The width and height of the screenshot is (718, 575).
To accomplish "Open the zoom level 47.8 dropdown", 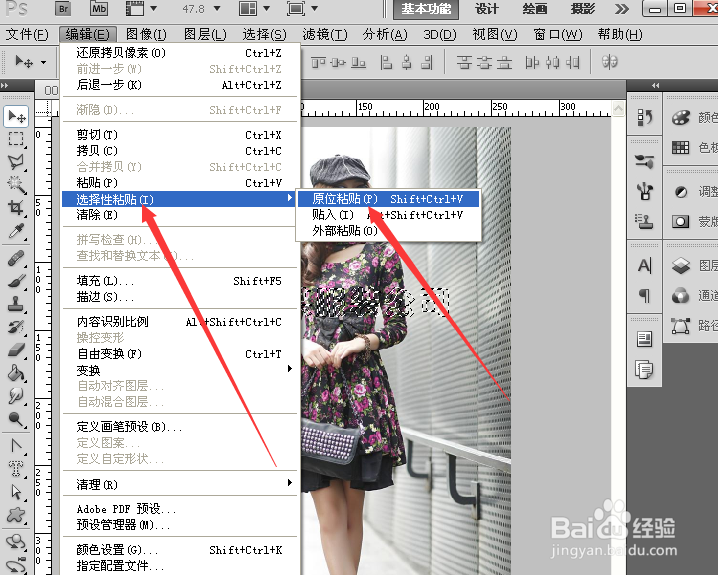I will 217,9.
